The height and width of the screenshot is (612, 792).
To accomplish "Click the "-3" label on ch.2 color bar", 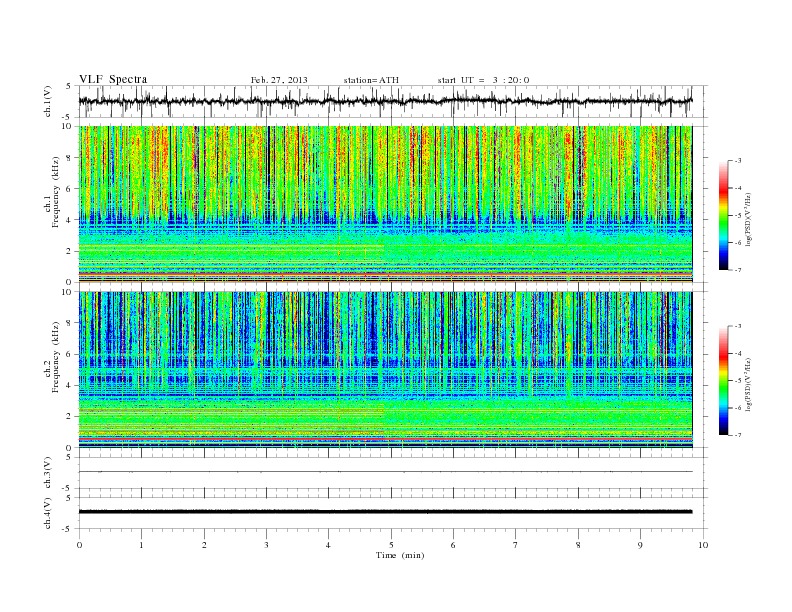I will pyautogui.click(x=738, y=326).
